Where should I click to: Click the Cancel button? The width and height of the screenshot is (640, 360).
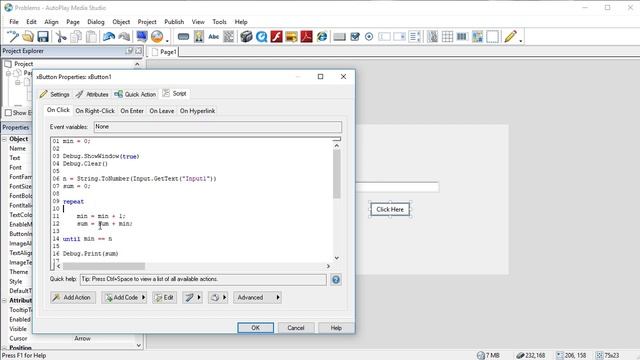(x=296, y=328)
